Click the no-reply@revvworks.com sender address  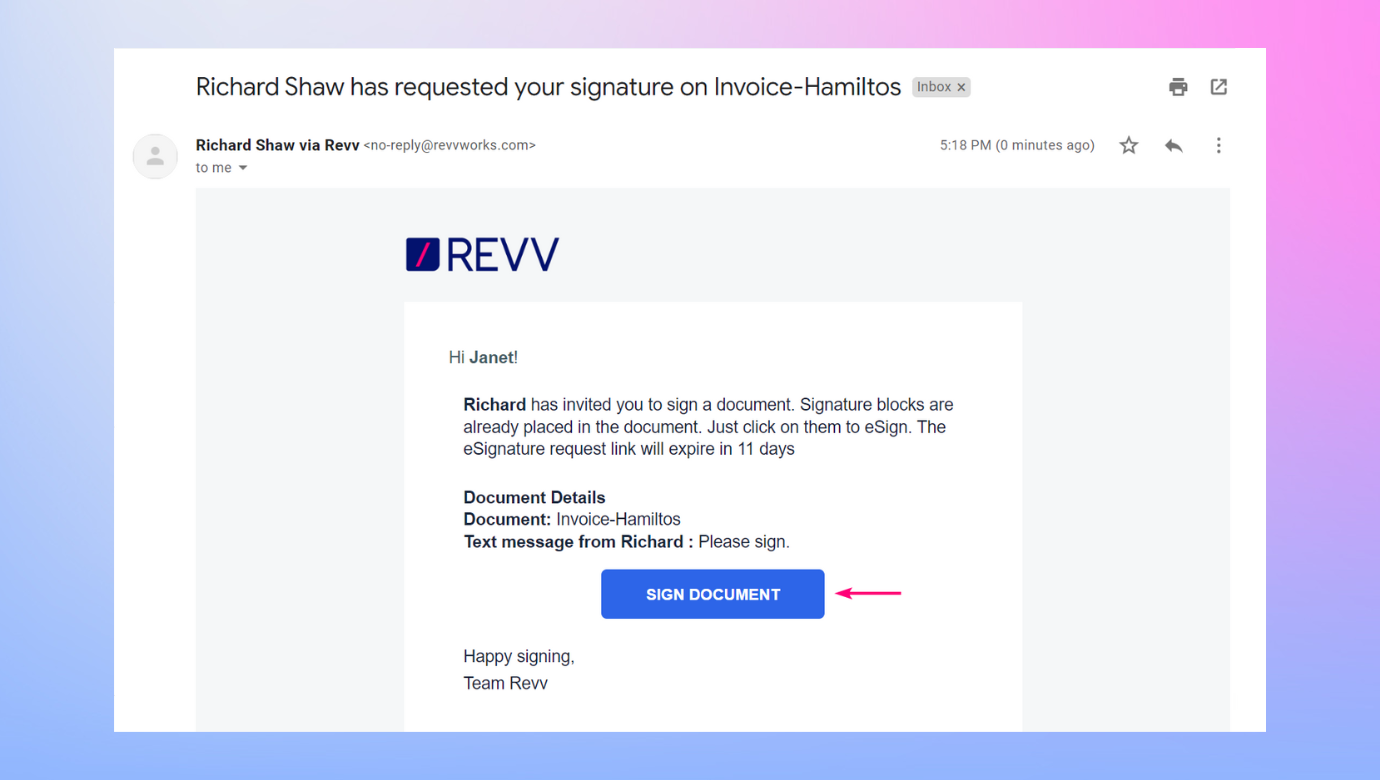coord(448,144)
